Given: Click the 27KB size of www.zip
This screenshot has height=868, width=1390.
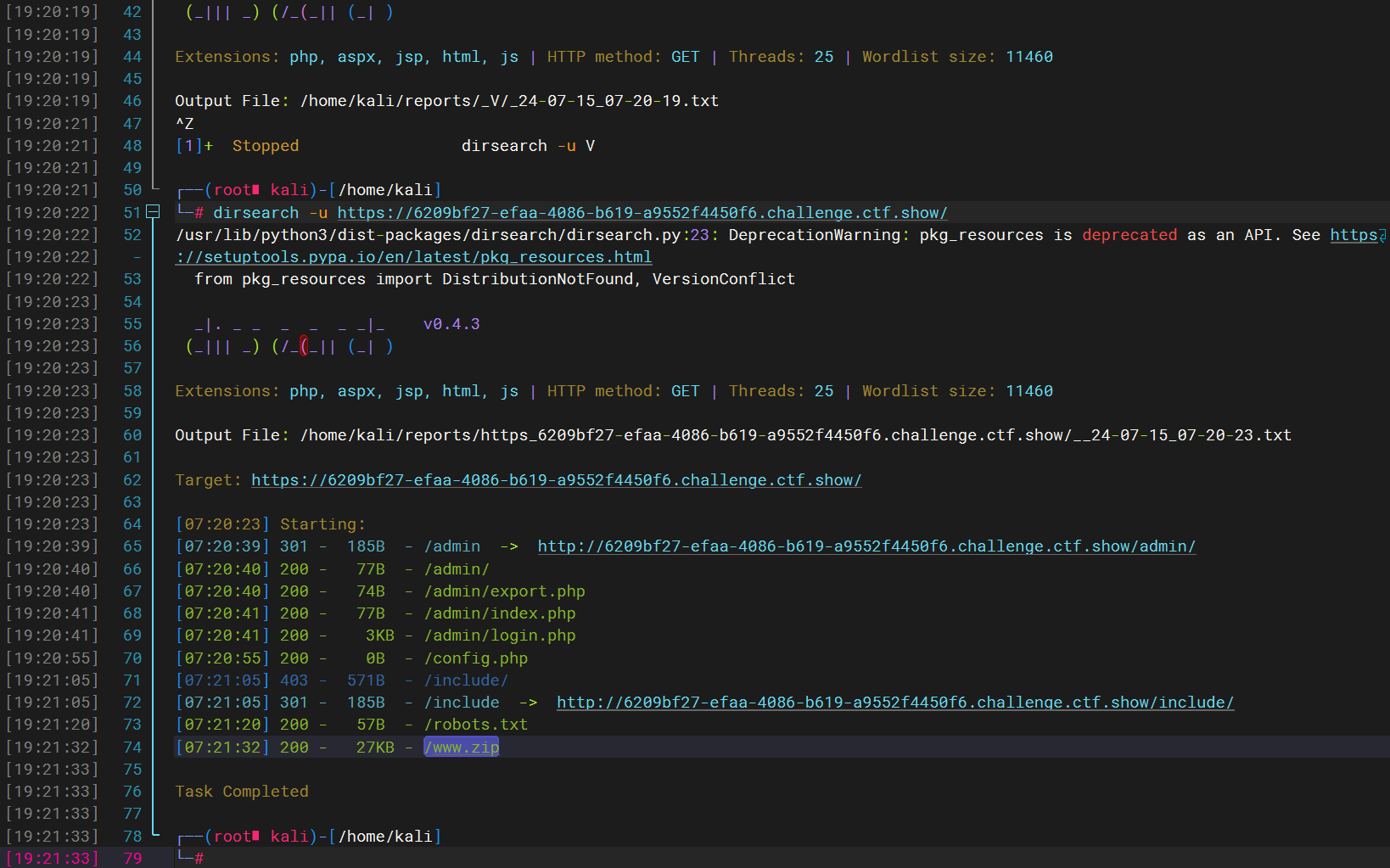Looking at the screenshot, I should (x=375, y=748).
